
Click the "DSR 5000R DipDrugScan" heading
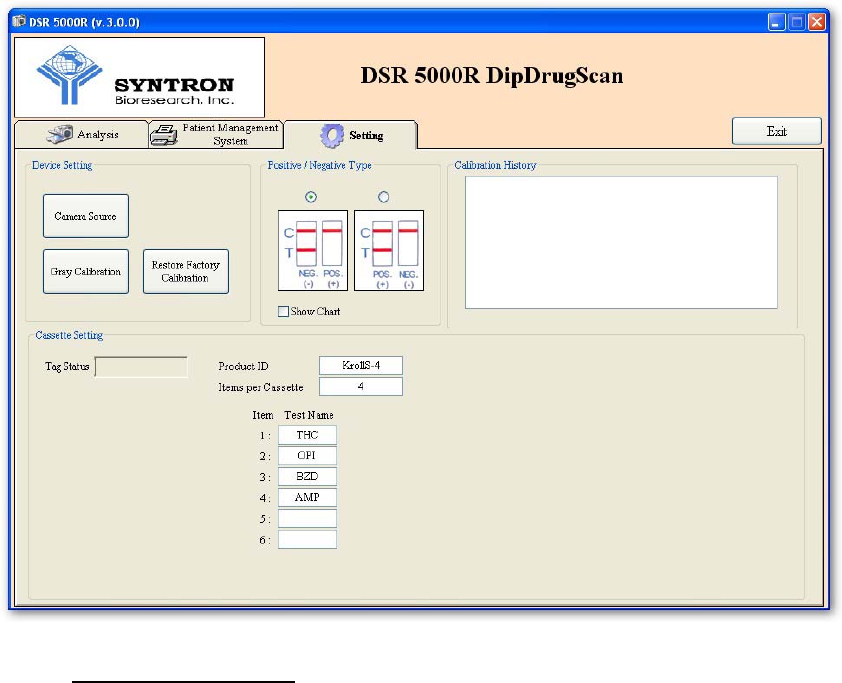click(x=492, y=76)
